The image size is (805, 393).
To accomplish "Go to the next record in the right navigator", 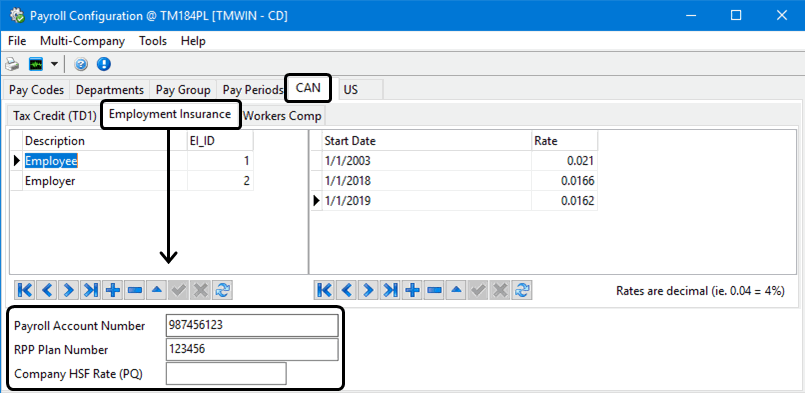I will pyautogui.click(x=368, y=290).
